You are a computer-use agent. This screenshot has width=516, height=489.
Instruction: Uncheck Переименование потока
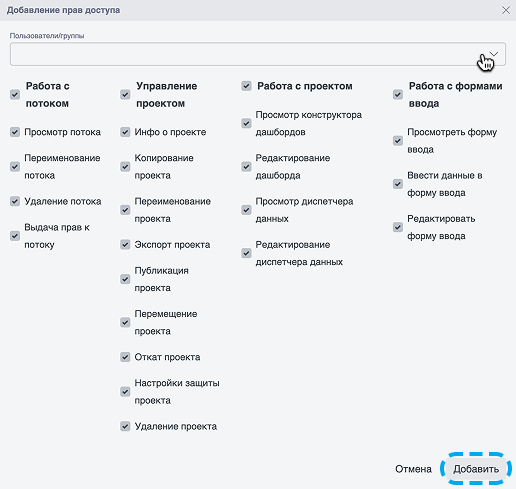coord(15,167)
